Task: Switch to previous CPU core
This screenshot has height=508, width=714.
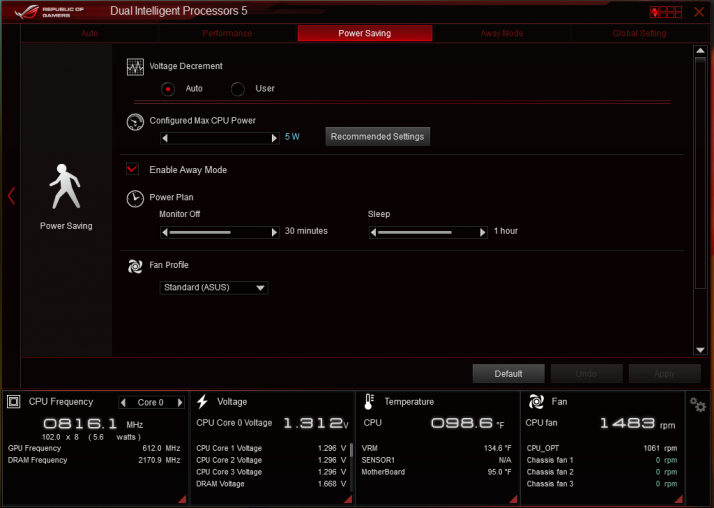Action: click(123, 402)
